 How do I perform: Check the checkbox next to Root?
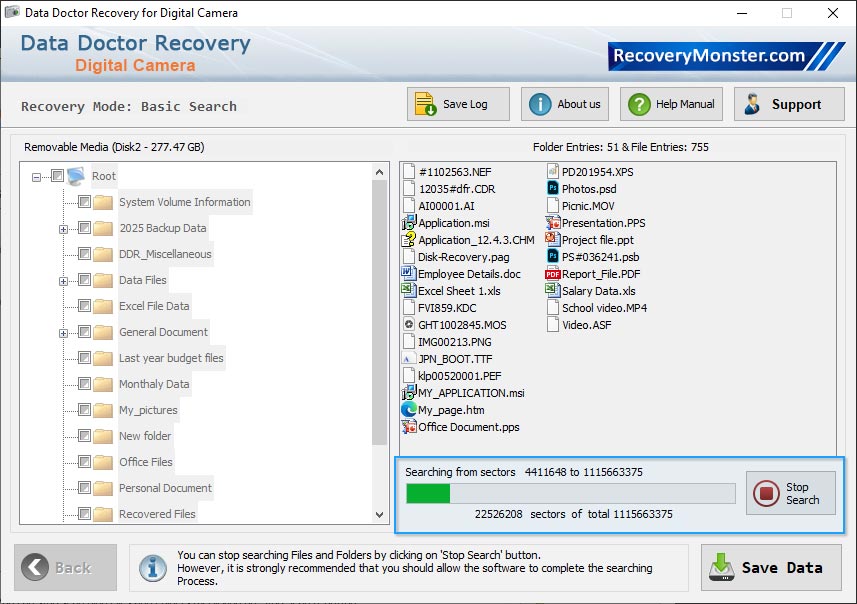click(x=56, y=176)
